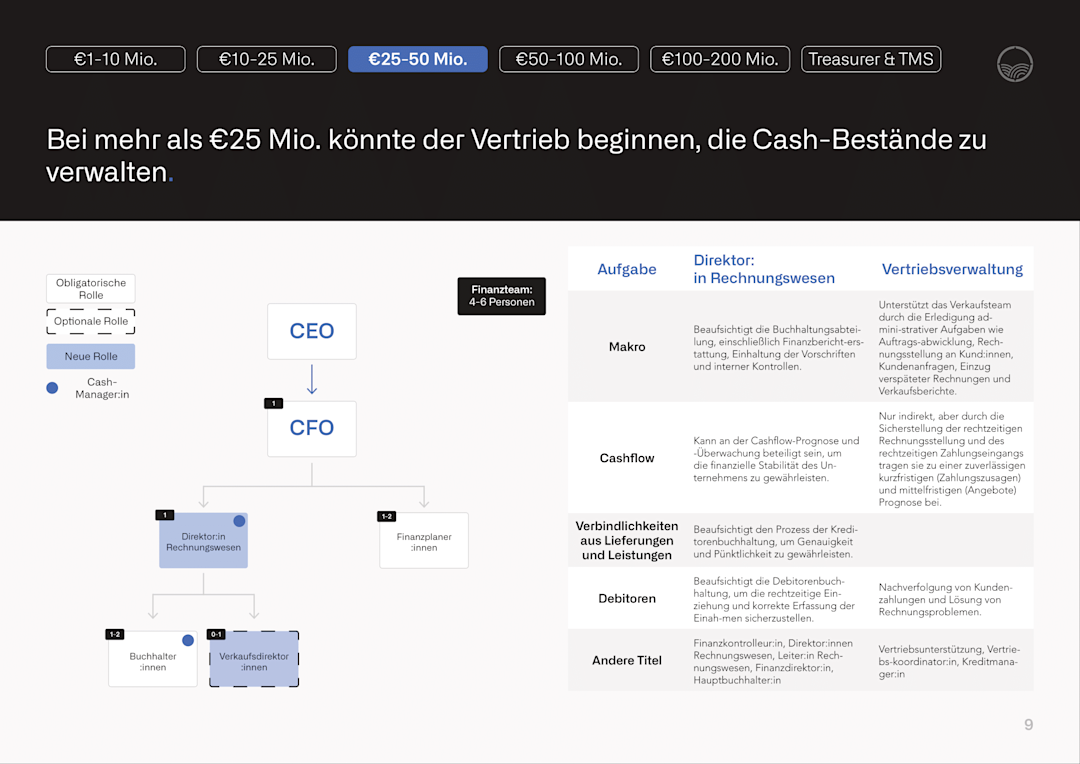Click the Finanzteam: 4-6 Personen label

[501, 296]
